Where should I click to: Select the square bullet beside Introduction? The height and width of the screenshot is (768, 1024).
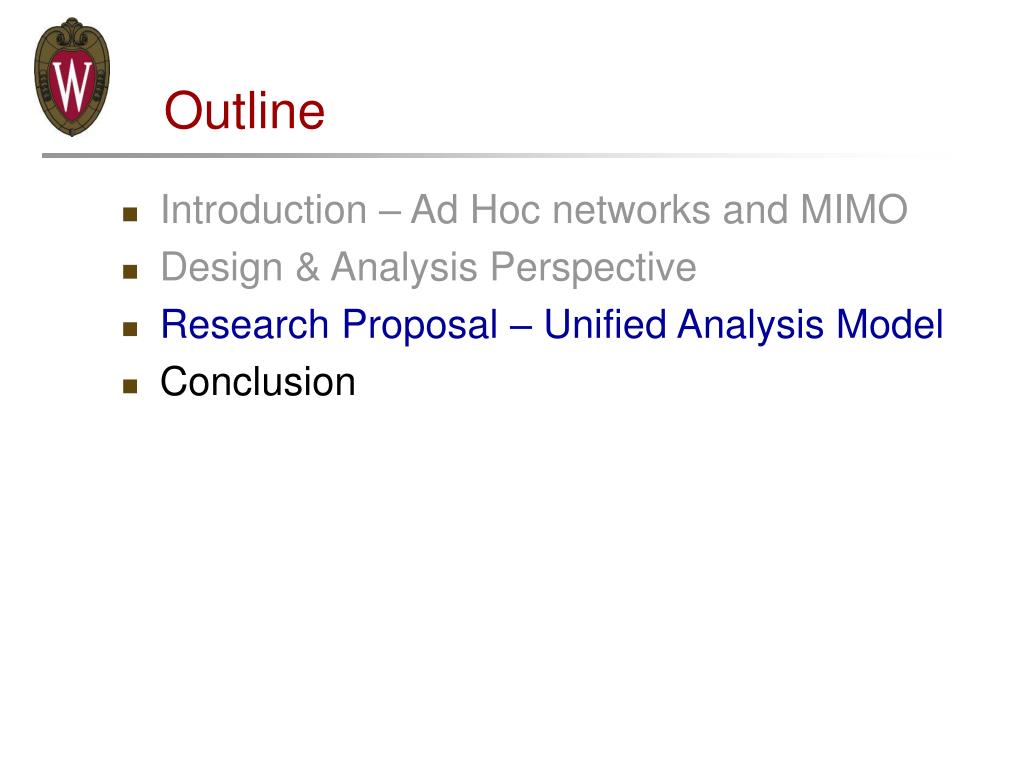(x=130, y=214)
